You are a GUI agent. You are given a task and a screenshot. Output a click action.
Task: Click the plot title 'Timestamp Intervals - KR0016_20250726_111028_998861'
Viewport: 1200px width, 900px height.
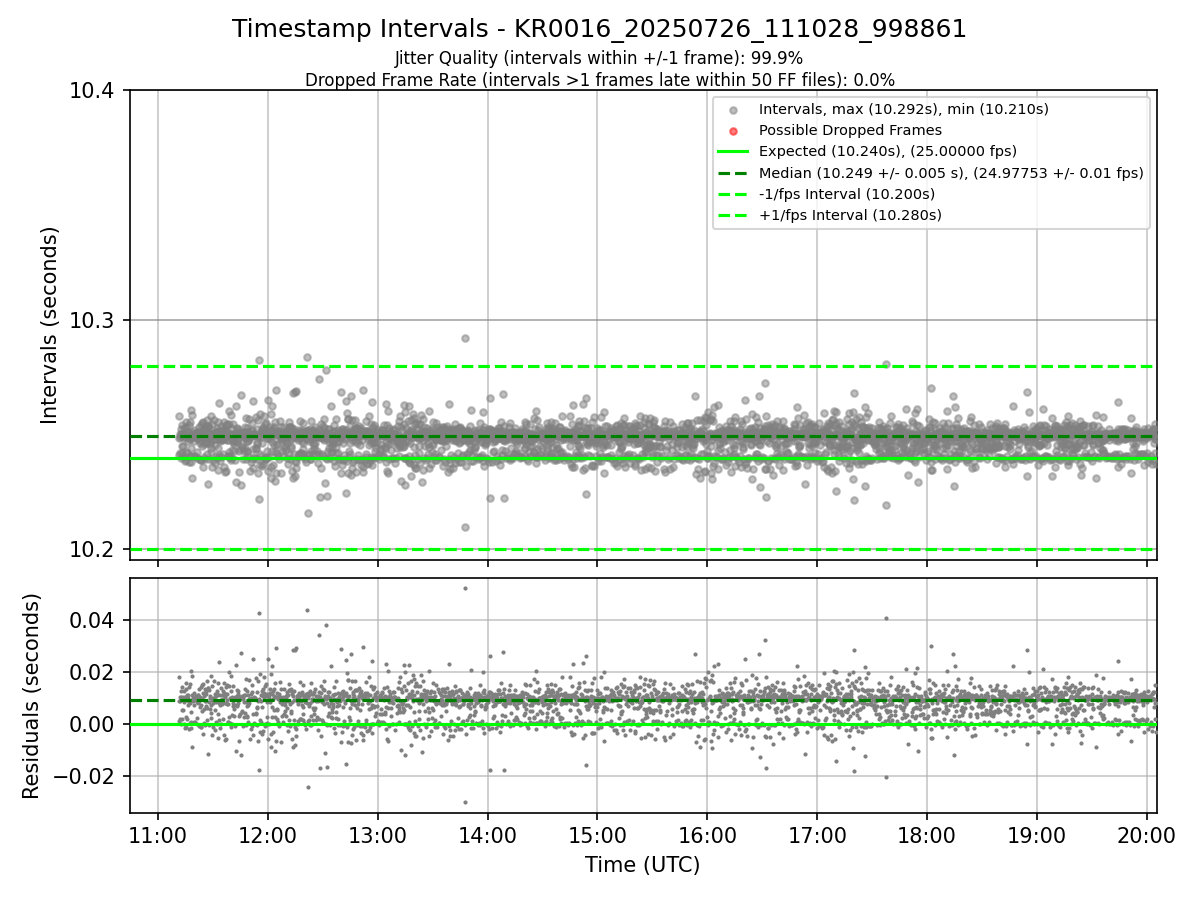point(599,29)
